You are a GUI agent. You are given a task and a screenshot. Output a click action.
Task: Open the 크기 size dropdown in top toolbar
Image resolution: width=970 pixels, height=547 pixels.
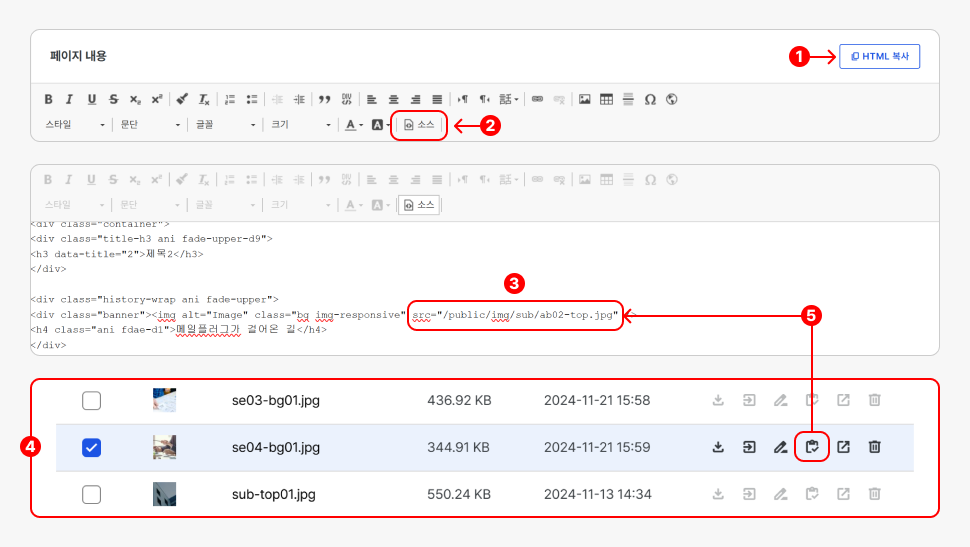[x=300, y=125]
